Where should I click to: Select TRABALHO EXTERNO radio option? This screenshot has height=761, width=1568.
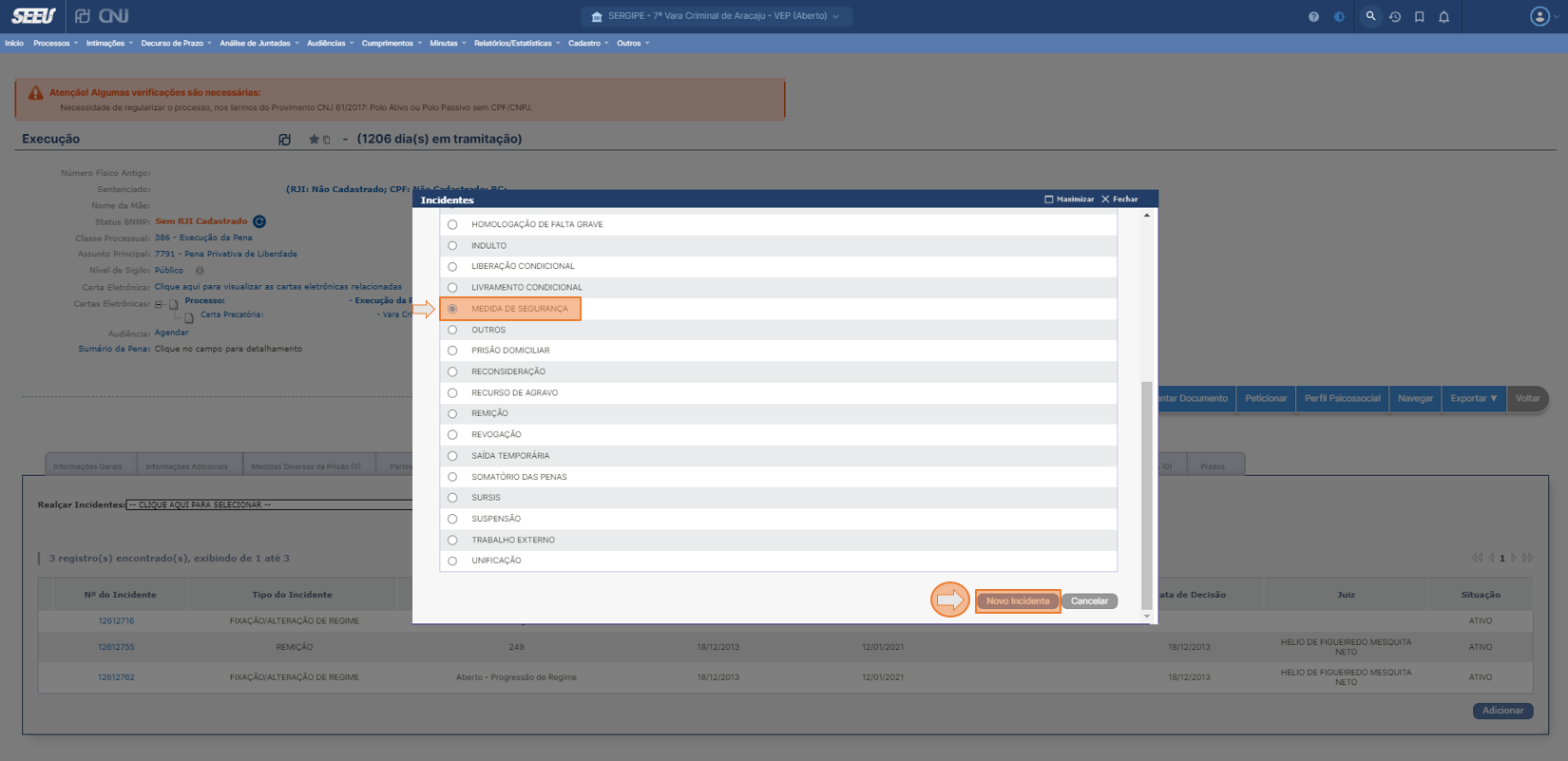coord(452,541)
